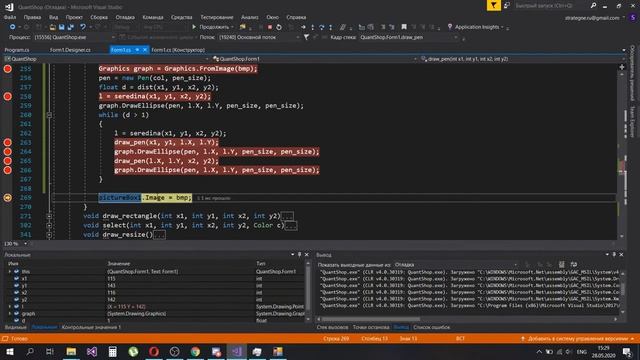Click the Step Over icon
The image size is (640, 360).
click(322, 27)
